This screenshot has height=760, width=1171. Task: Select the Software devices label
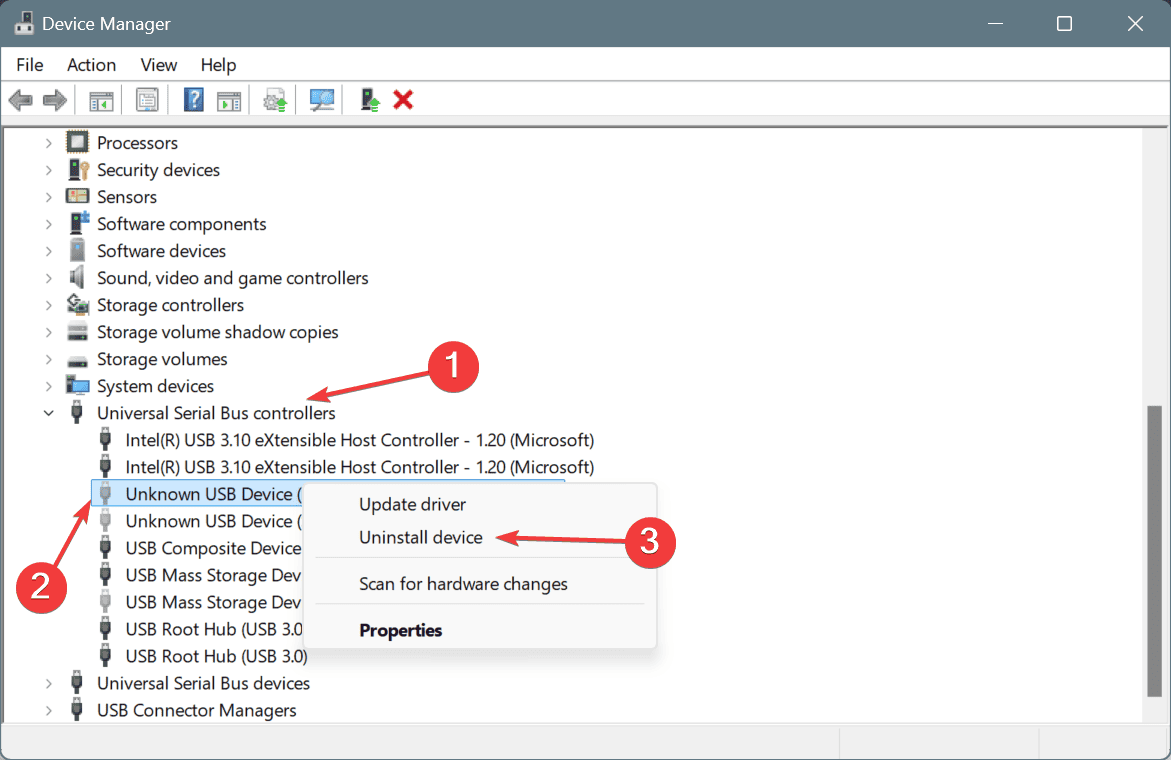pyautogui.click(x=161, y=251)
